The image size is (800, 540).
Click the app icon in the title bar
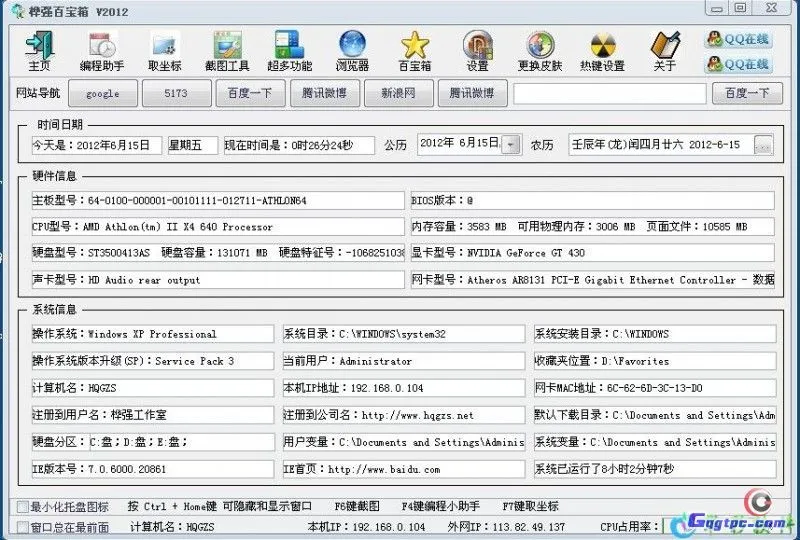18,11
